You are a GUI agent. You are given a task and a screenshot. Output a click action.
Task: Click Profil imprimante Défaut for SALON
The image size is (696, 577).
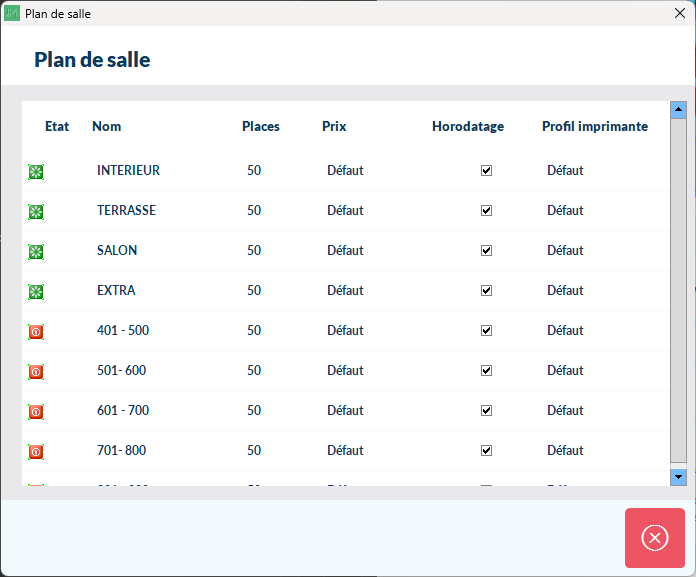(x=565, y=250)
